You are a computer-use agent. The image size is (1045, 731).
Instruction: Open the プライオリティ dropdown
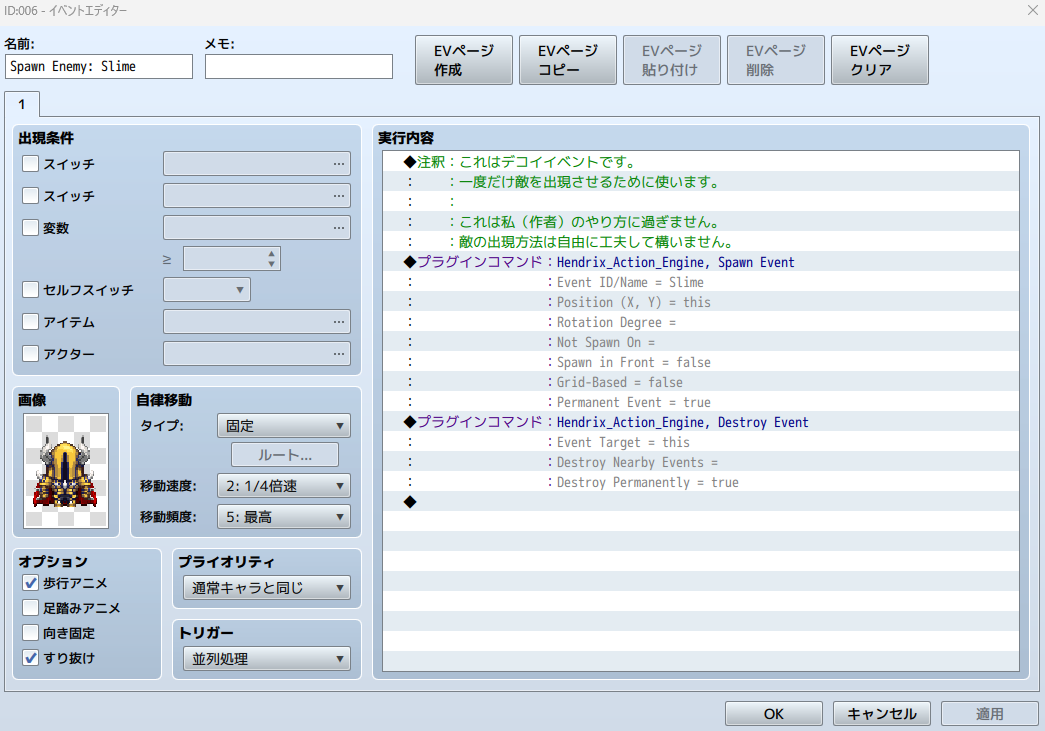pos(266,588)
